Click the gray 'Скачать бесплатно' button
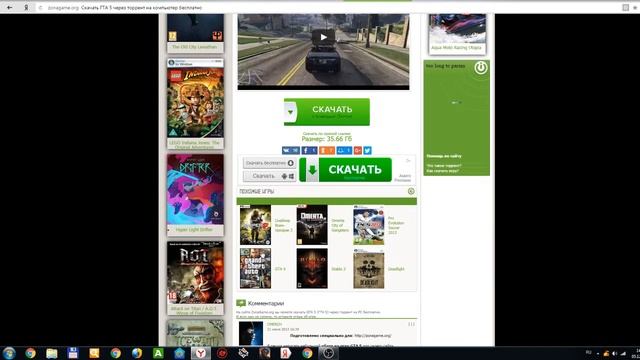This screenshot has width=640, height=360. (269, 163)
